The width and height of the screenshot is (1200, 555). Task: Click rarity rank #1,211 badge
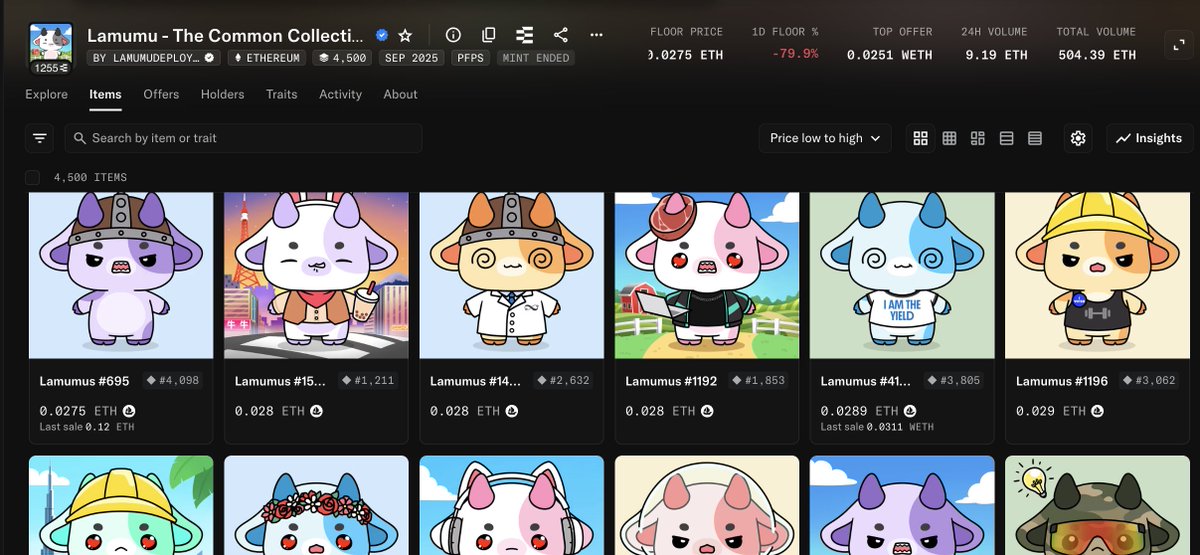[368, 381]
